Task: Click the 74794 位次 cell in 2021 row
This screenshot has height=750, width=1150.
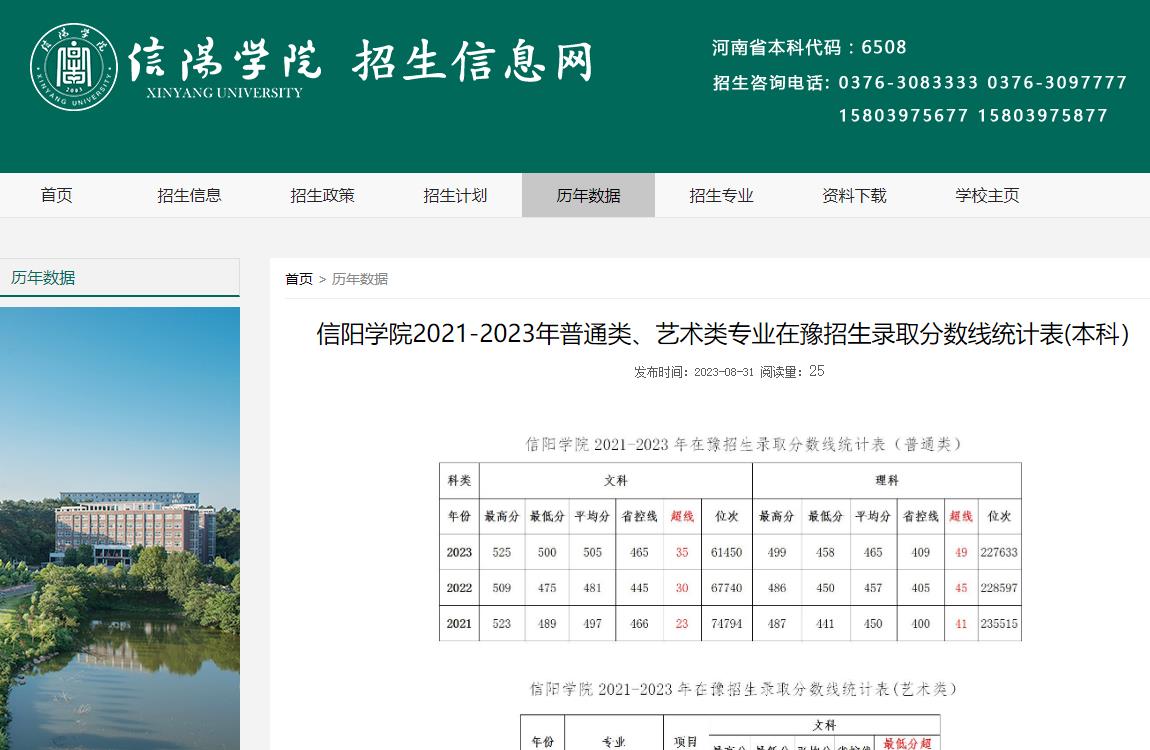Action: pyautogui.click(x=726, y=624)
